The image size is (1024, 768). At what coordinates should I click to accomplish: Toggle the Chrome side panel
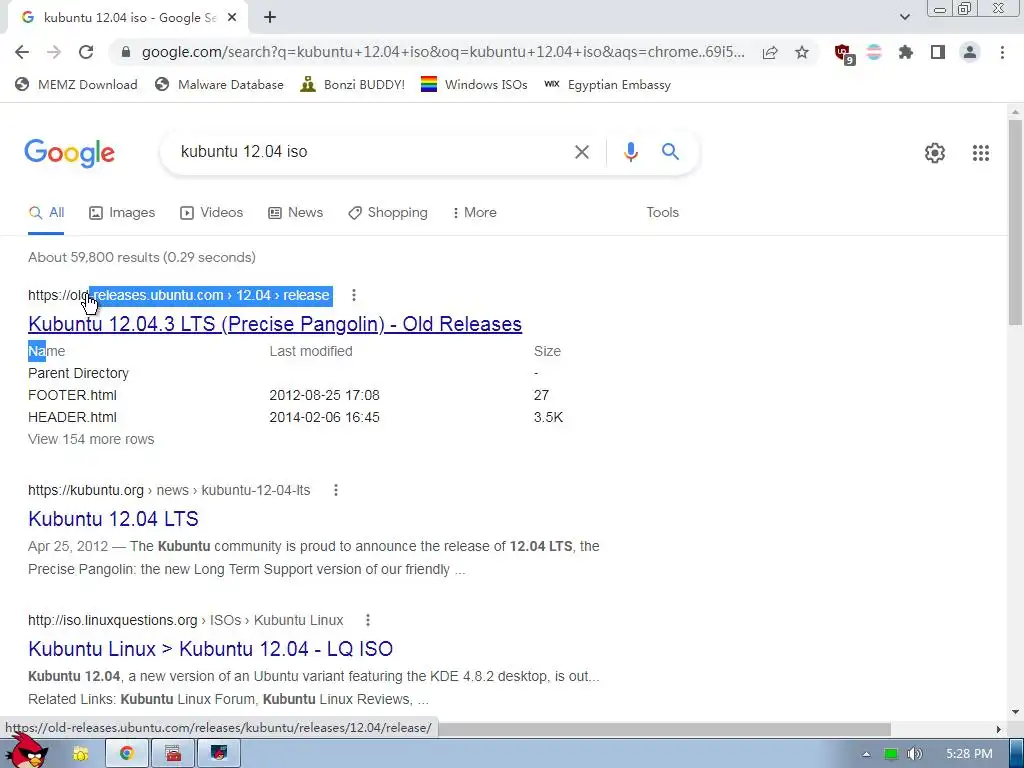pos(938,52)
